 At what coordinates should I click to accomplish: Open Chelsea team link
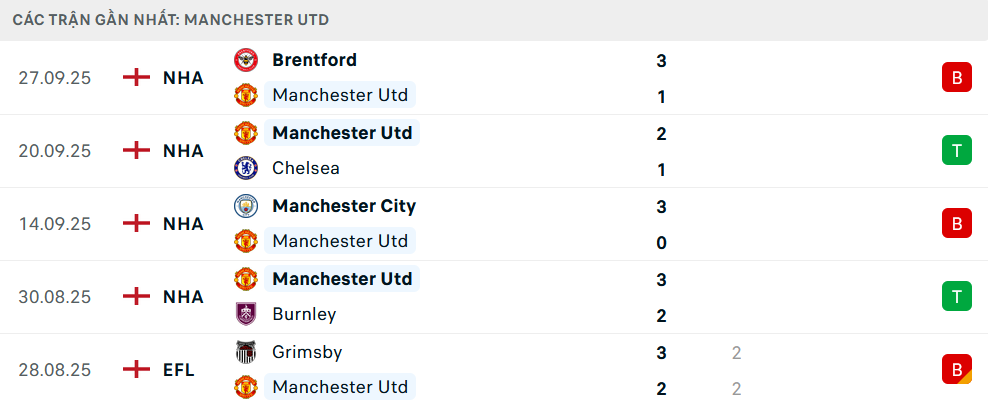(306, 168)
